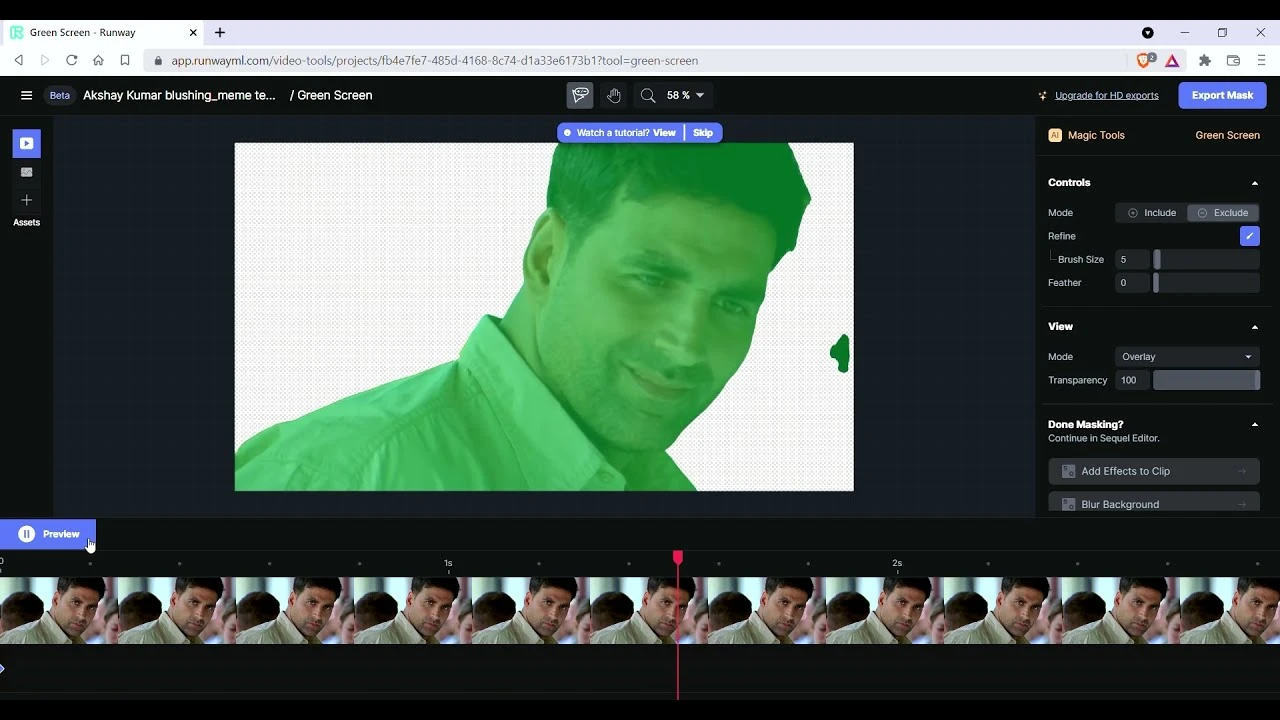Click the video frame preview in the canvas
The image size is (1280, 720).
[544, 317]
